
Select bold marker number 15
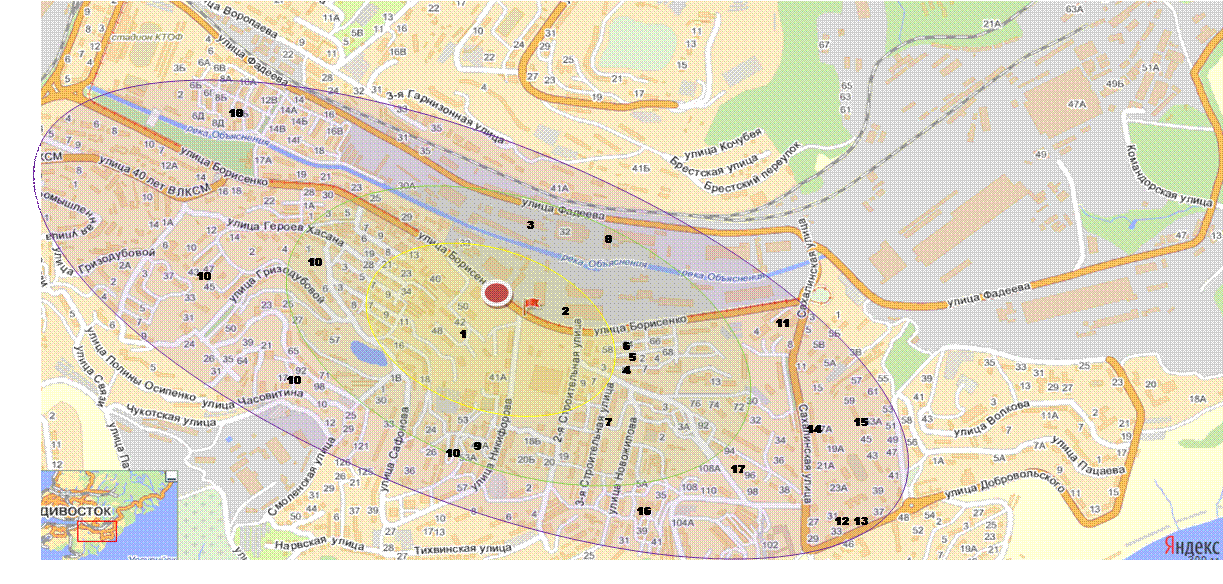pyautogui.click(x=861, y=422)
